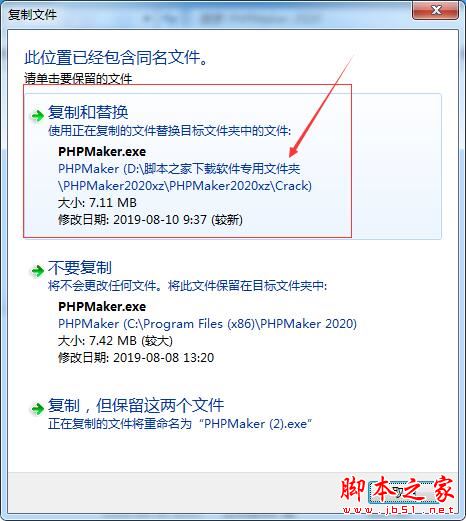The image size is (466, 521).
Task: Click the 大小: 7.42 MB (较大) line
Action: (x=115, y=341)
